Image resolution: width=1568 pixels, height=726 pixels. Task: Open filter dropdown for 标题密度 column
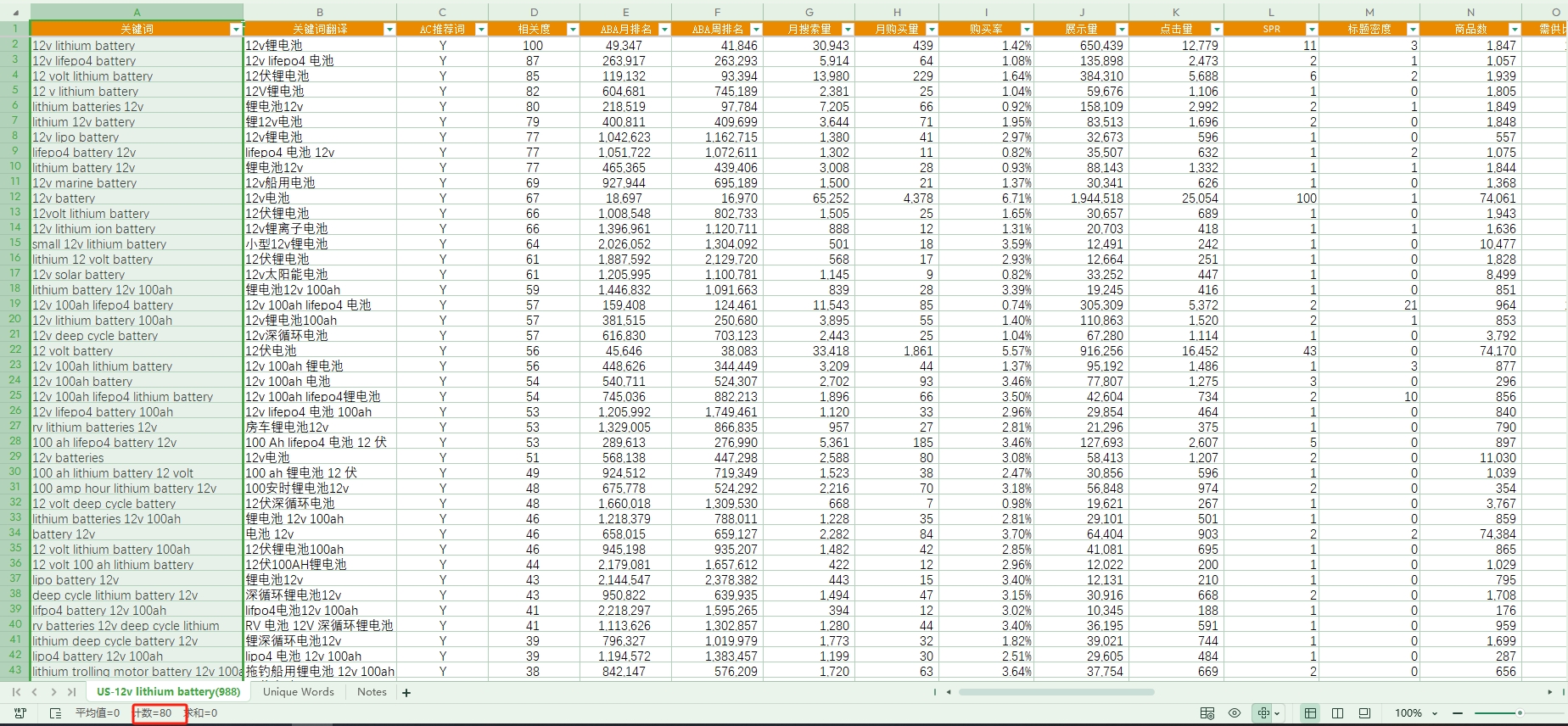tap(1413, 29)
